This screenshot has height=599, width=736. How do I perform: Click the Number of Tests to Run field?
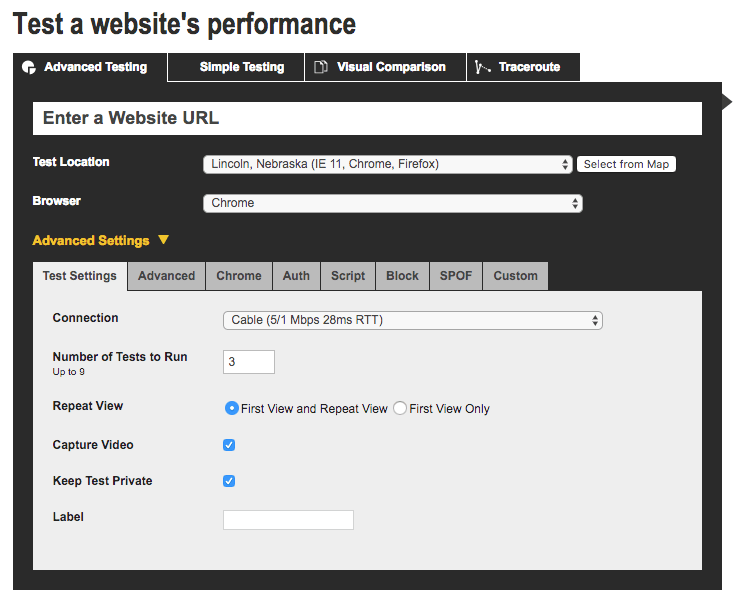point(249,362)
